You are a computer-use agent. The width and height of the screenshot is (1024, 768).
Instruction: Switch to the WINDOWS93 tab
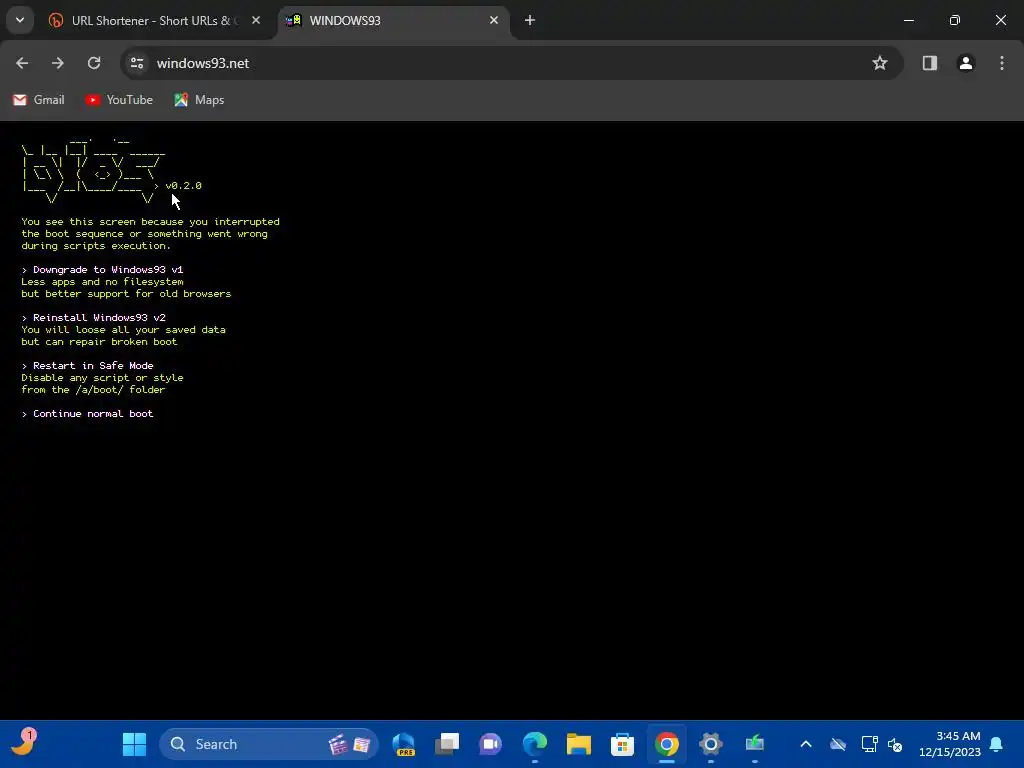click(x=392, y=20)
